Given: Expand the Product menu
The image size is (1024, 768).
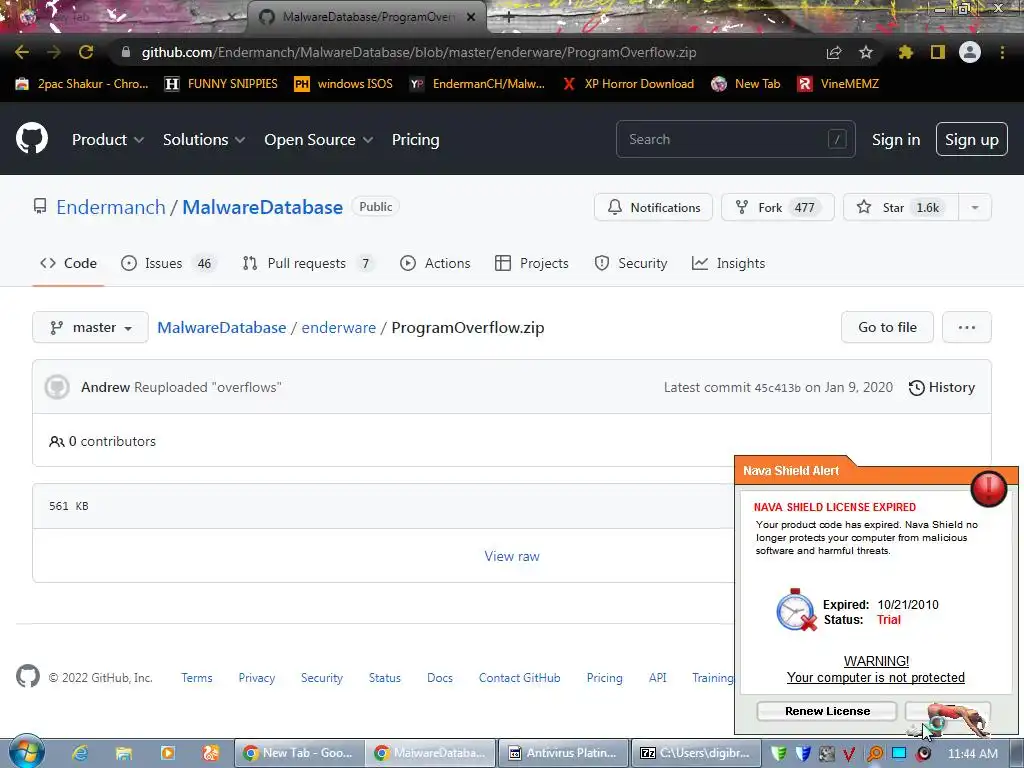Looking at the screenshot, I should (x=108, y=139).
